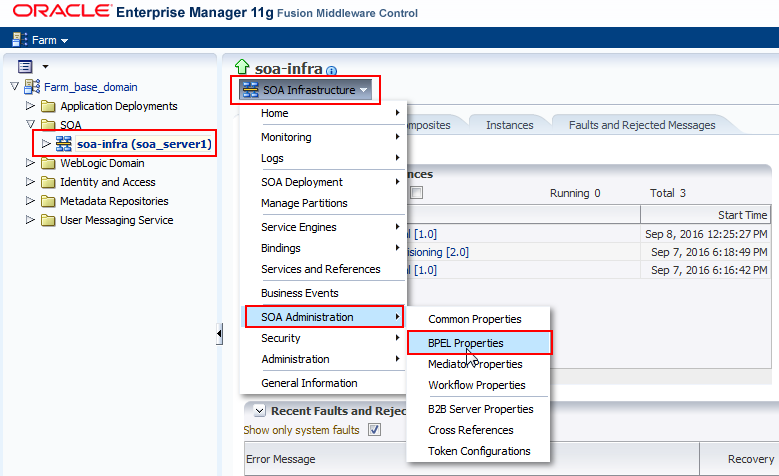Click the soa-infra information icon
Screen dimensions: 779x476
tap(331, 71)
